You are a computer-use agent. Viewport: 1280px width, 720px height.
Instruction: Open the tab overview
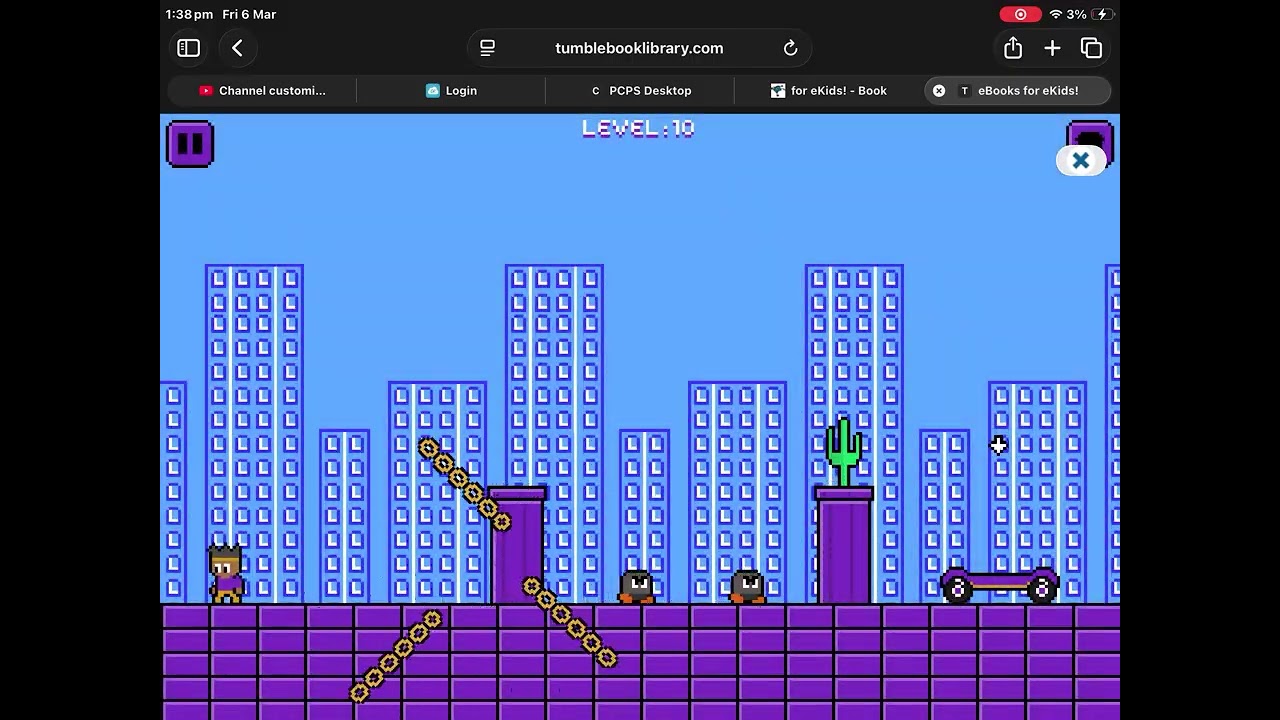pos(1091,48)
